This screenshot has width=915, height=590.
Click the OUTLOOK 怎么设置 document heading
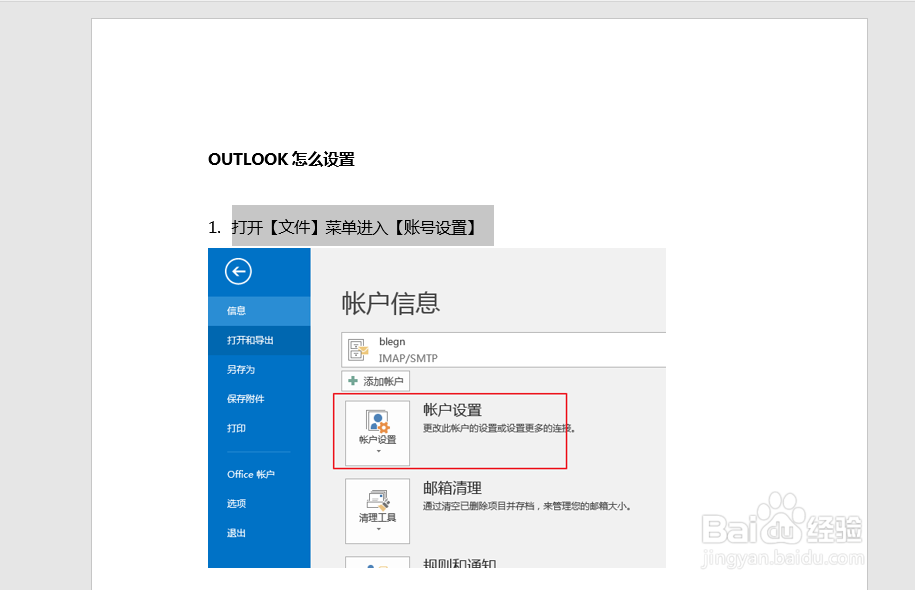point(281,159)
